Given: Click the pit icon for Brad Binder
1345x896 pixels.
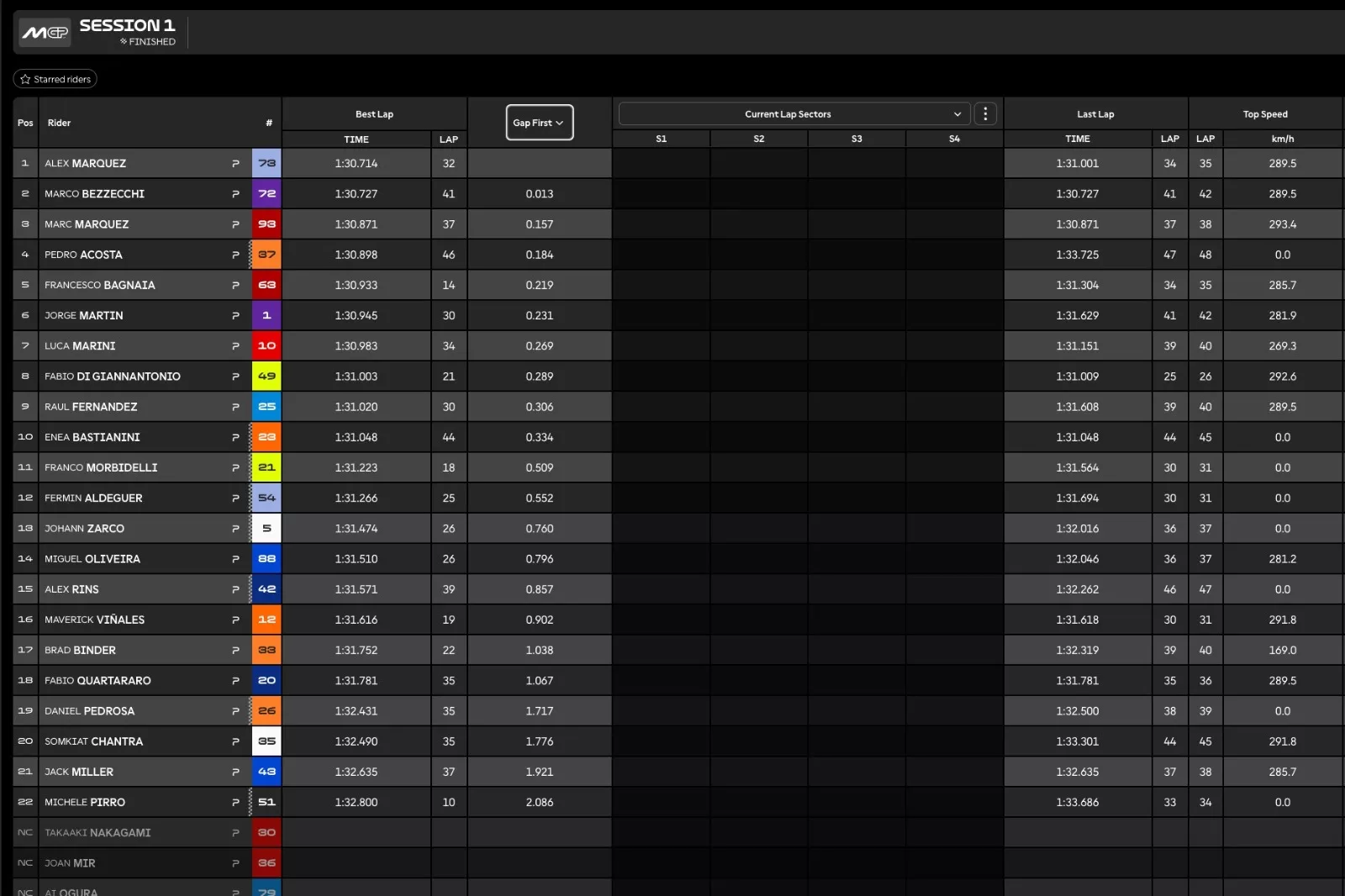Looking at the screenshot, I should tap(235, 651).
